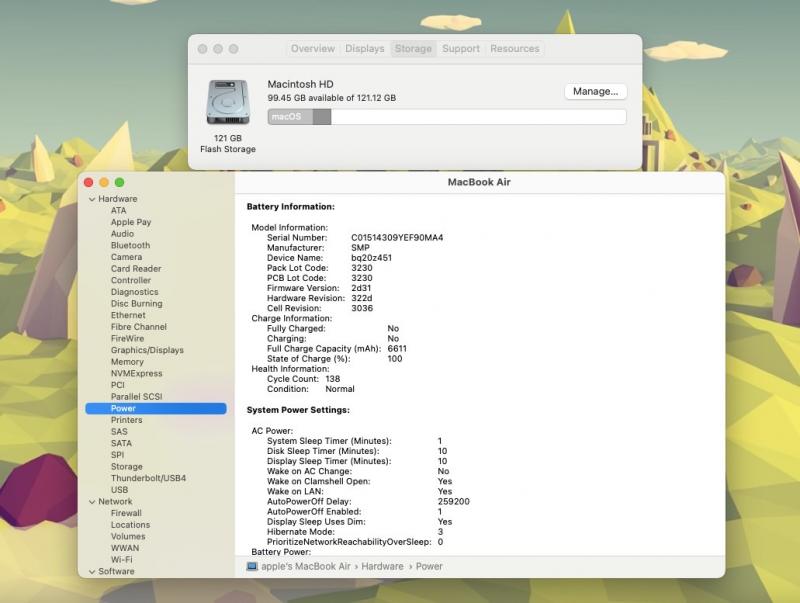The image size is (800, 603).
Task: Select the highlighted Power item
Action: [x=156, y=409]
